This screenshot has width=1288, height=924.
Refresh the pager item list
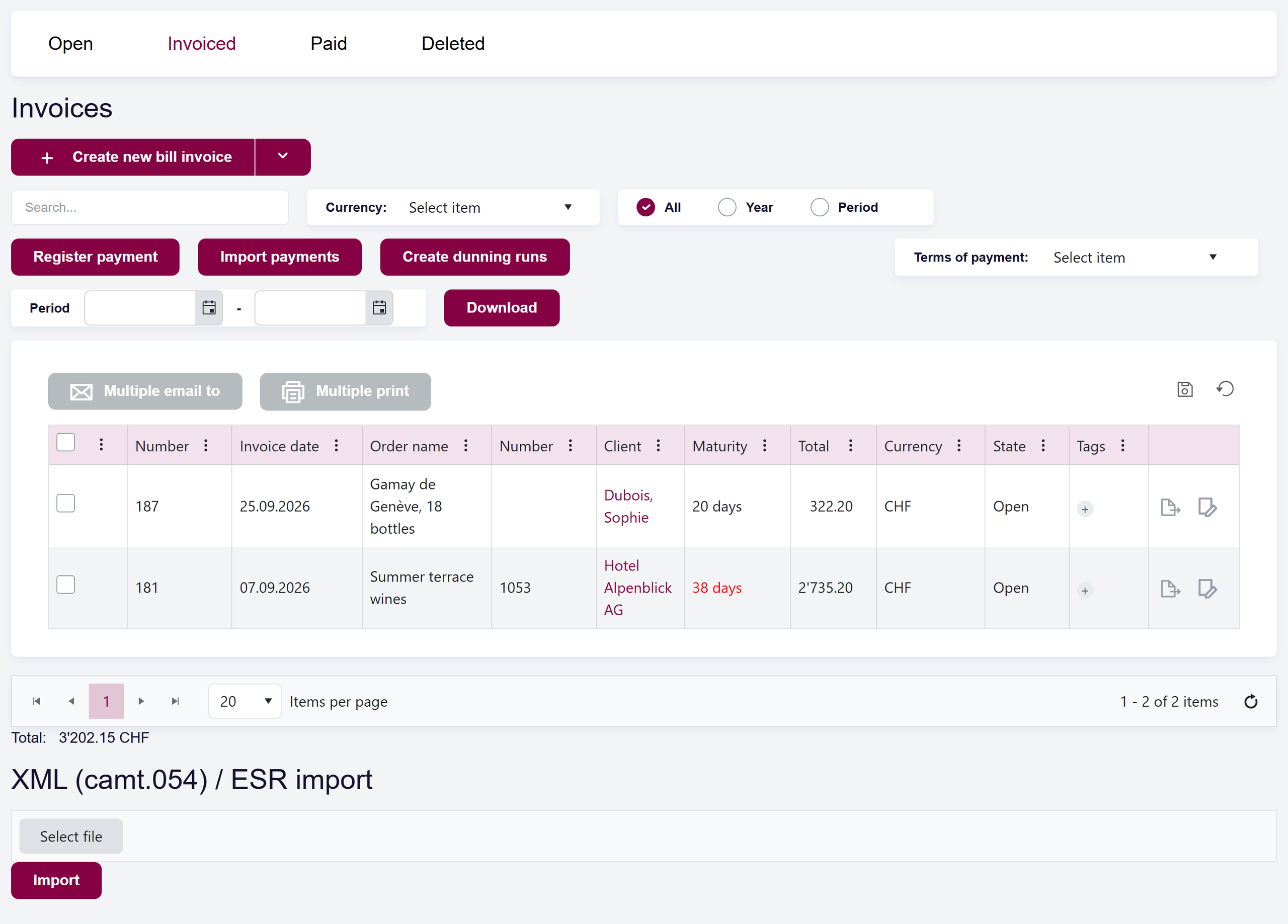pos(1251,702)
